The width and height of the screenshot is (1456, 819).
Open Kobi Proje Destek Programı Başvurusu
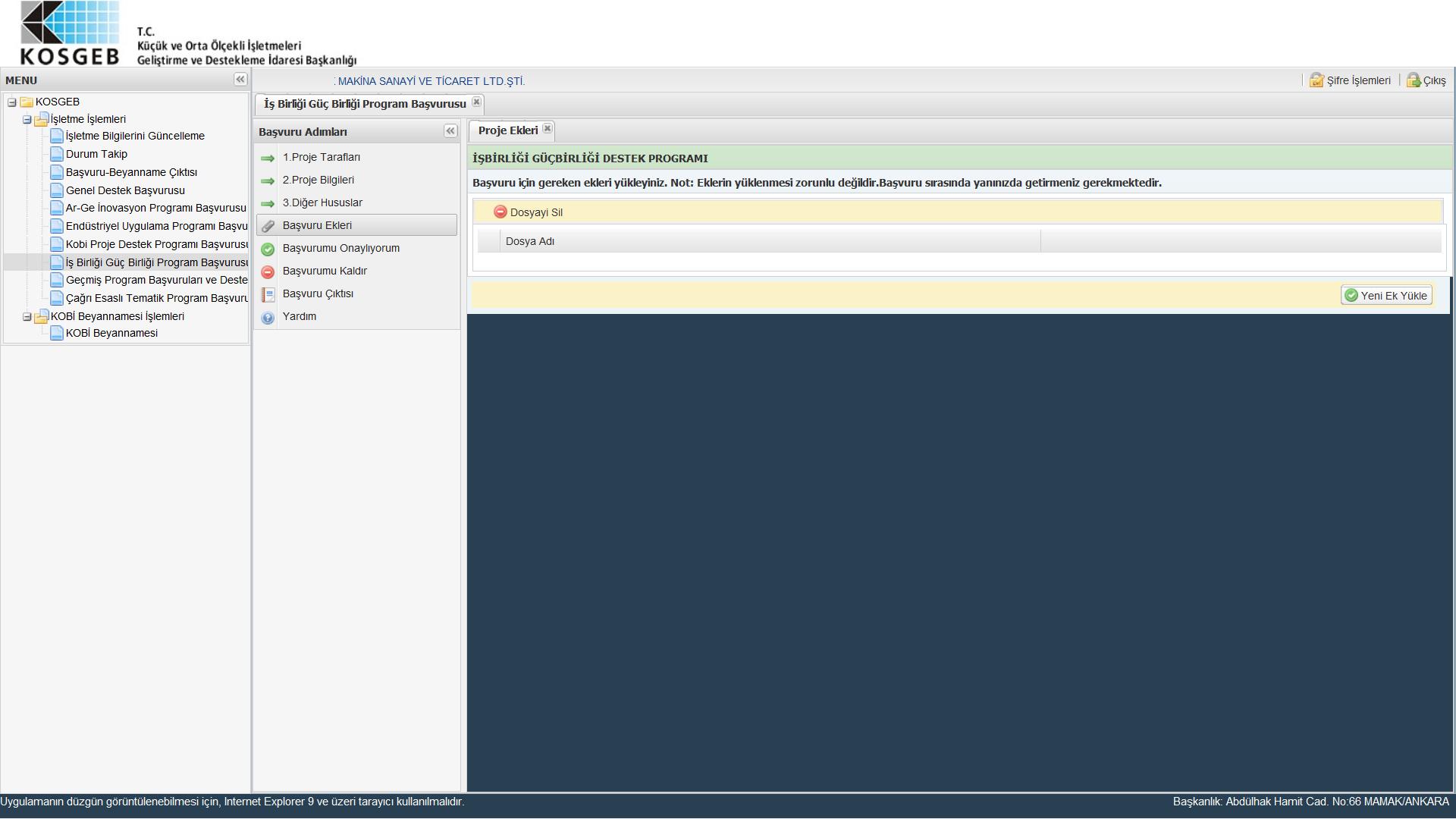pyautogui.click(x=157, y=244)
